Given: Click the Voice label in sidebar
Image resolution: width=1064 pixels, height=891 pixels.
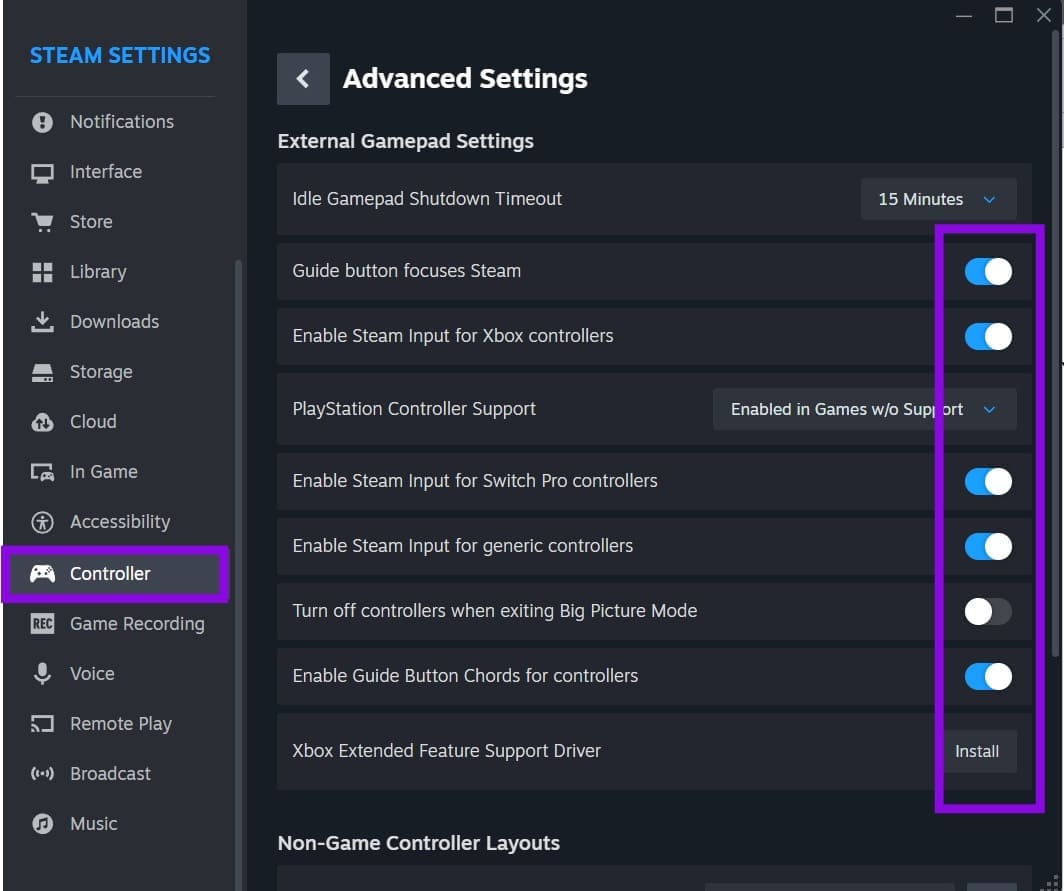Looking at the screenshot, I should [x=92, y=674].
